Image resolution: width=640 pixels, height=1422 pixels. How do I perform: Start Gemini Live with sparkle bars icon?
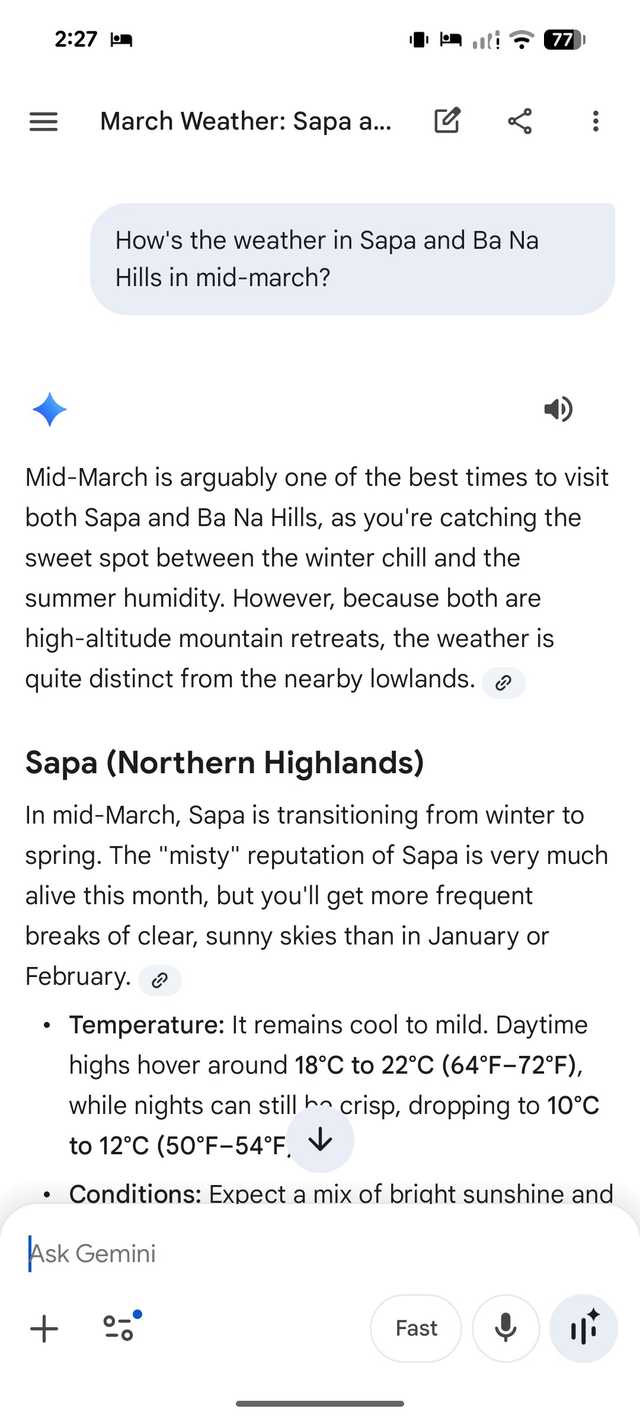pyautogui.click(x=584, y=1328)
